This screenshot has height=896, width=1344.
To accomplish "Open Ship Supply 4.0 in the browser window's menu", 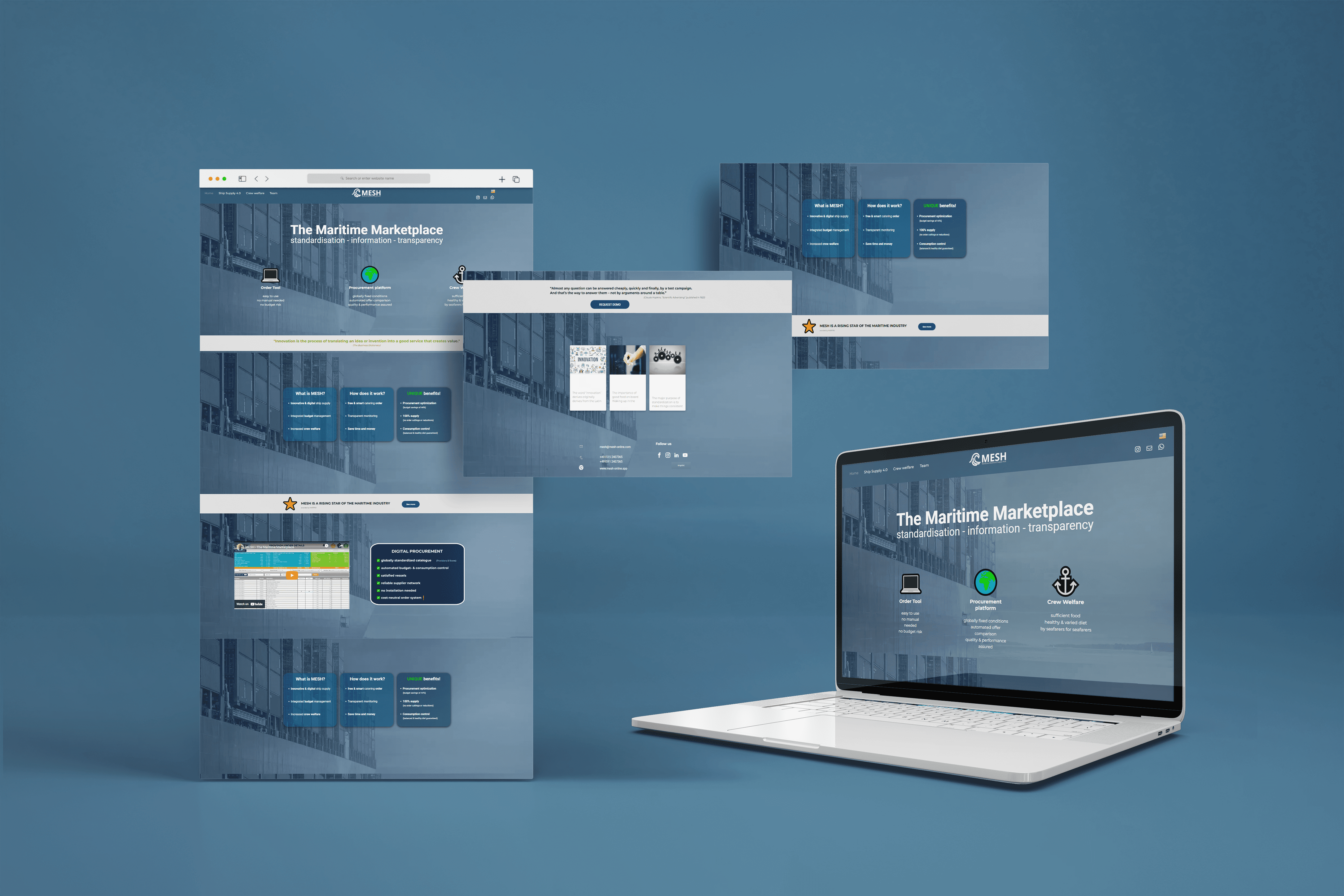I will [230, 193].
